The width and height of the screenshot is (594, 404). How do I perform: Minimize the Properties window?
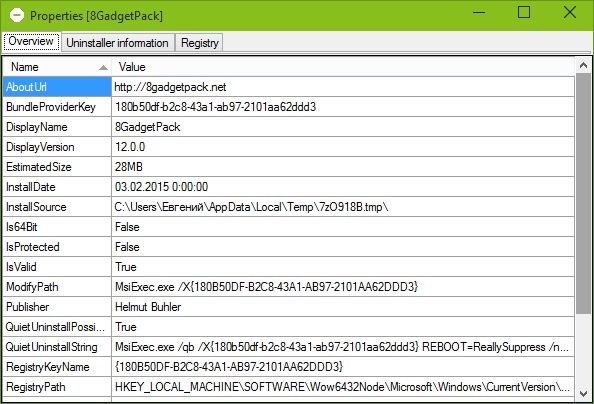point(479,13)
